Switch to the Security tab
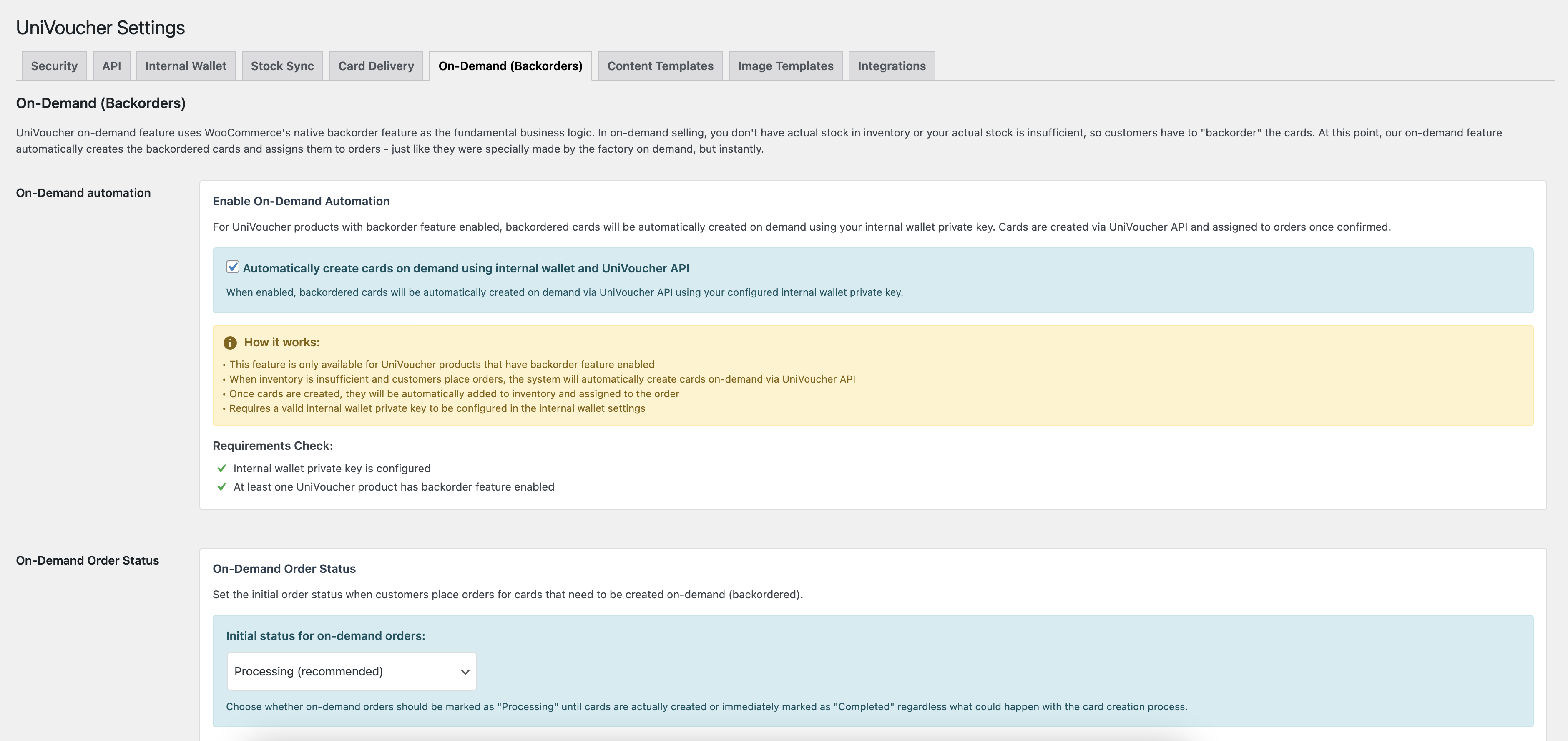This screenshot has height=741, width=1568. [54, 66]
